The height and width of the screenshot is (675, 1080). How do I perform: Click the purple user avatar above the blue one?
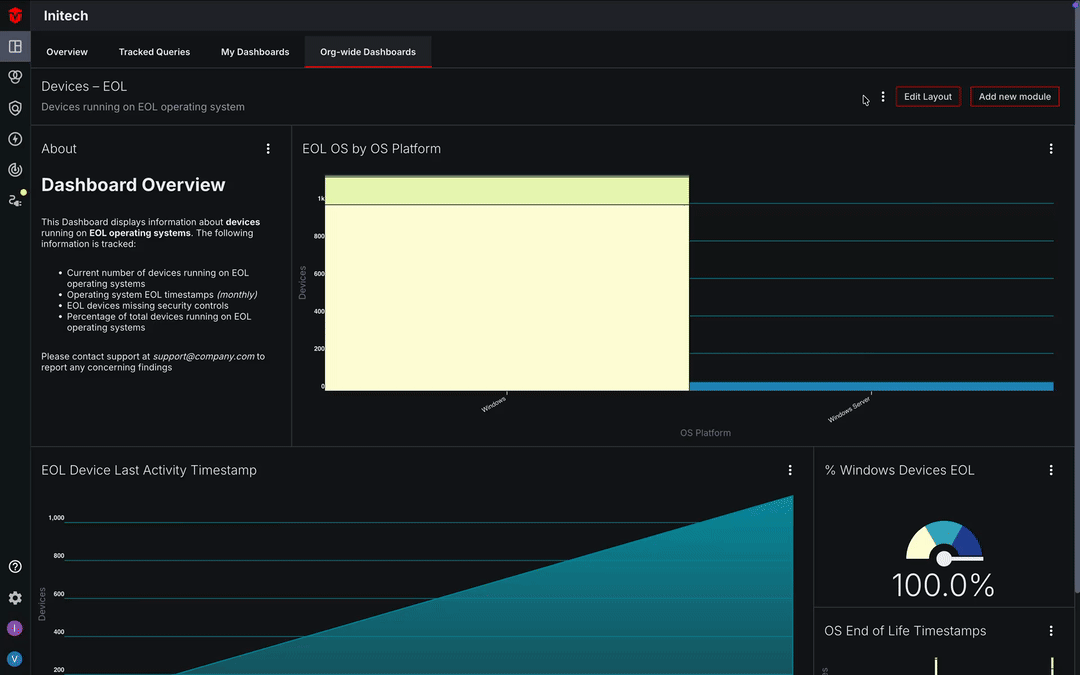[14, 627]
